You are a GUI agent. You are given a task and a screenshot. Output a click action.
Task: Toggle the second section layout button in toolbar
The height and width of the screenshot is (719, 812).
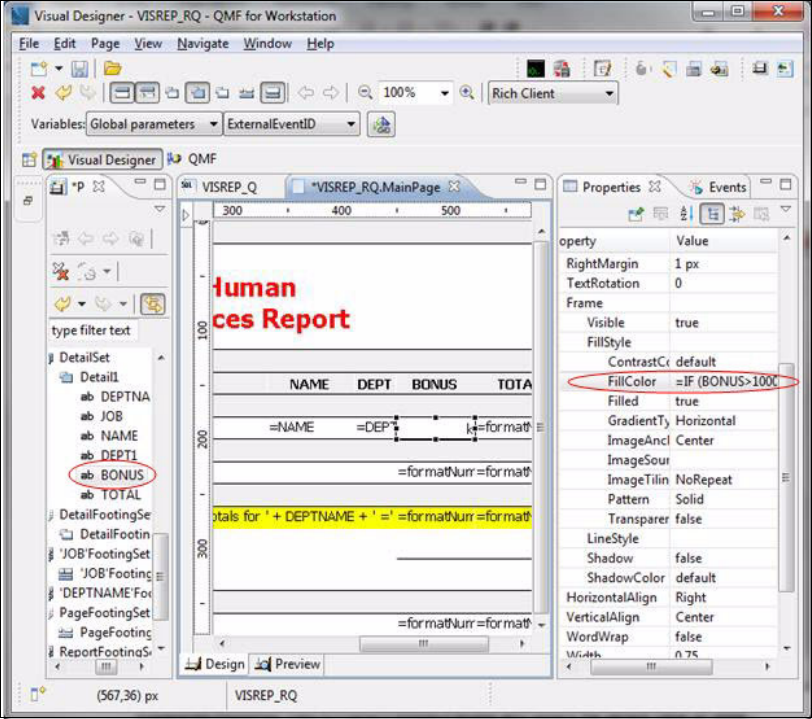point(147,93)
